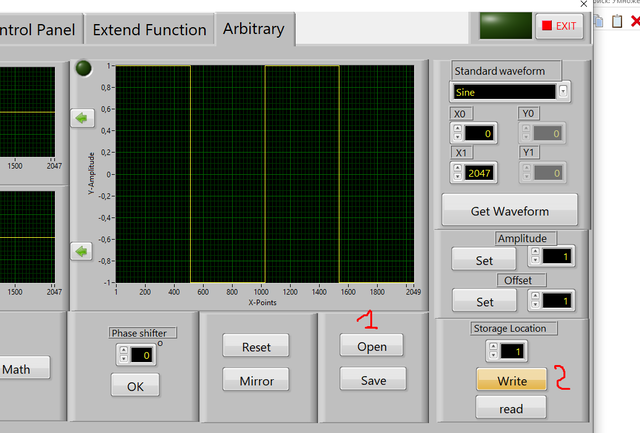Viewport: 640px width, 433px height.
Task: Click the dark green indicator beside EXIT
Action: [x=506, y=26]
